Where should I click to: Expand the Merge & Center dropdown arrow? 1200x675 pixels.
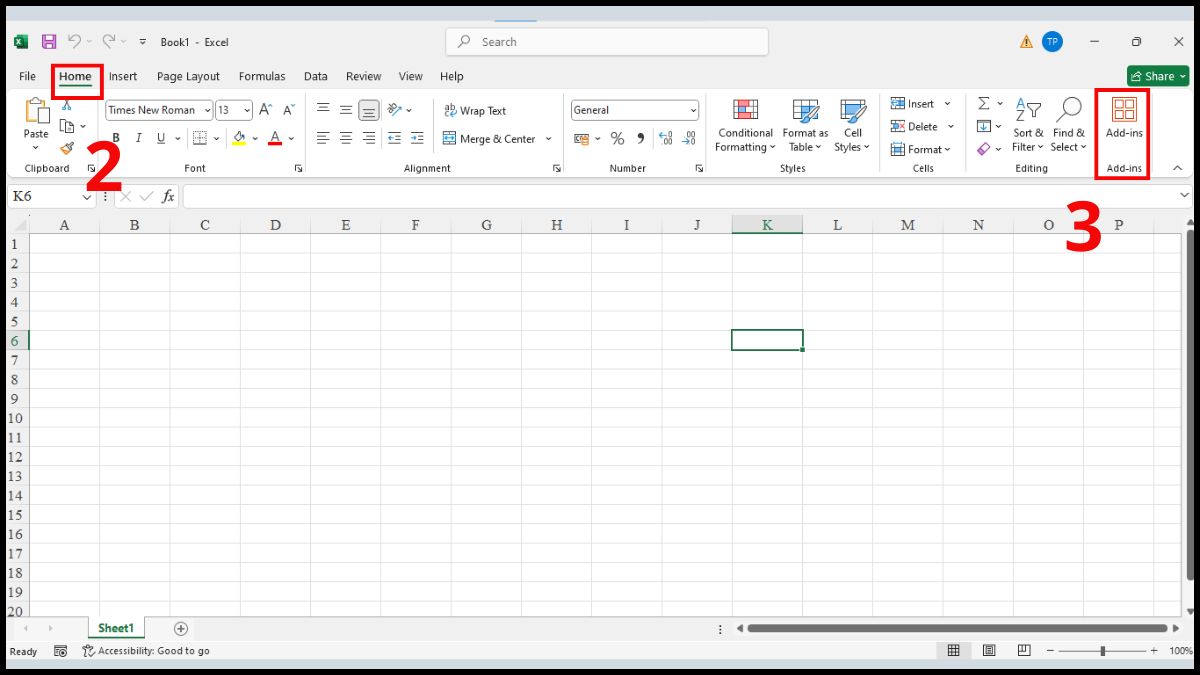(x=549, y=139)
